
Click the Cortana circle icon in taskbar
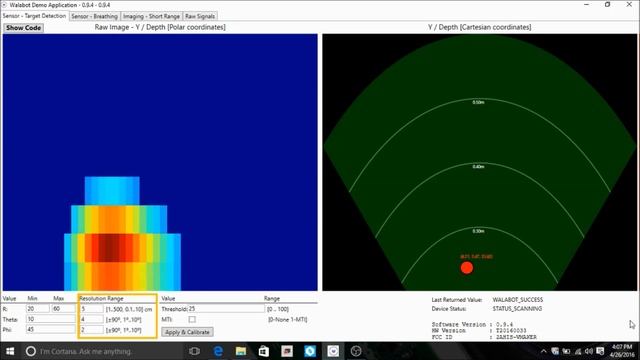[x=31, y=351]
